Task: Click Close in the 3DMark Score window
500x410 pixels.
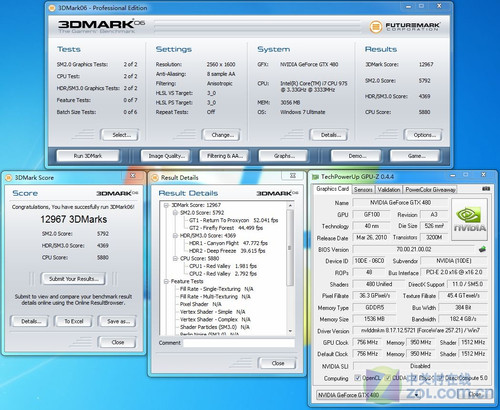Action: 118,342
